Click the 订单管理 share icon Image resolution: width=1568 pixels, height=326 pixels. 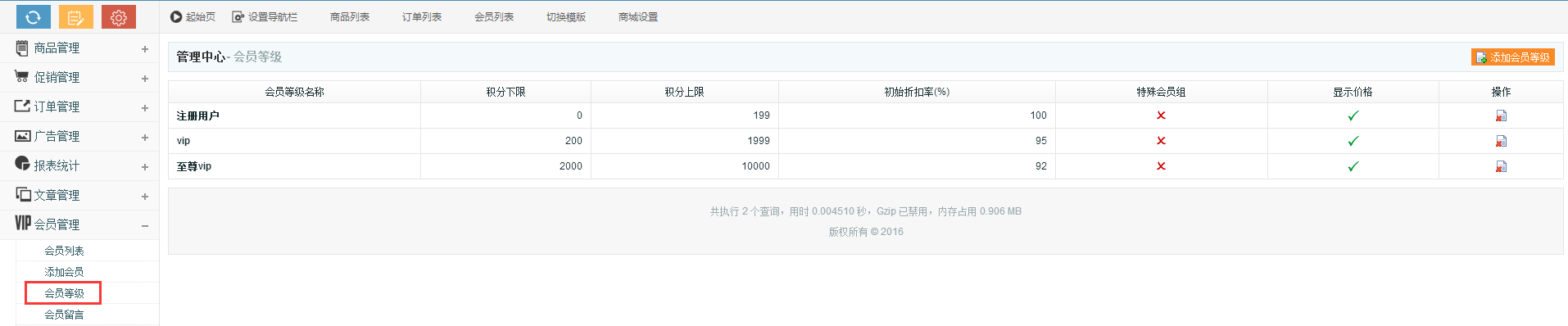[x=22, y=106]
